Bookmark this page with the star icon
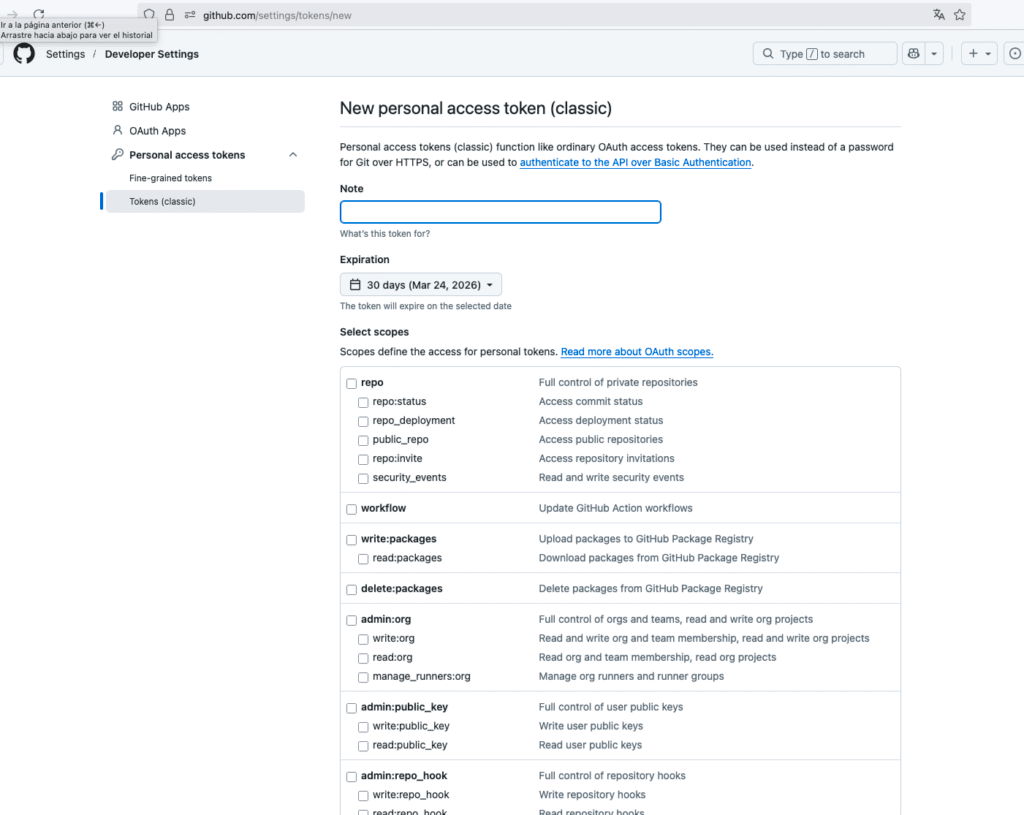The width and height of the screenshot is (1024, 815). click(x=960, y=15)
